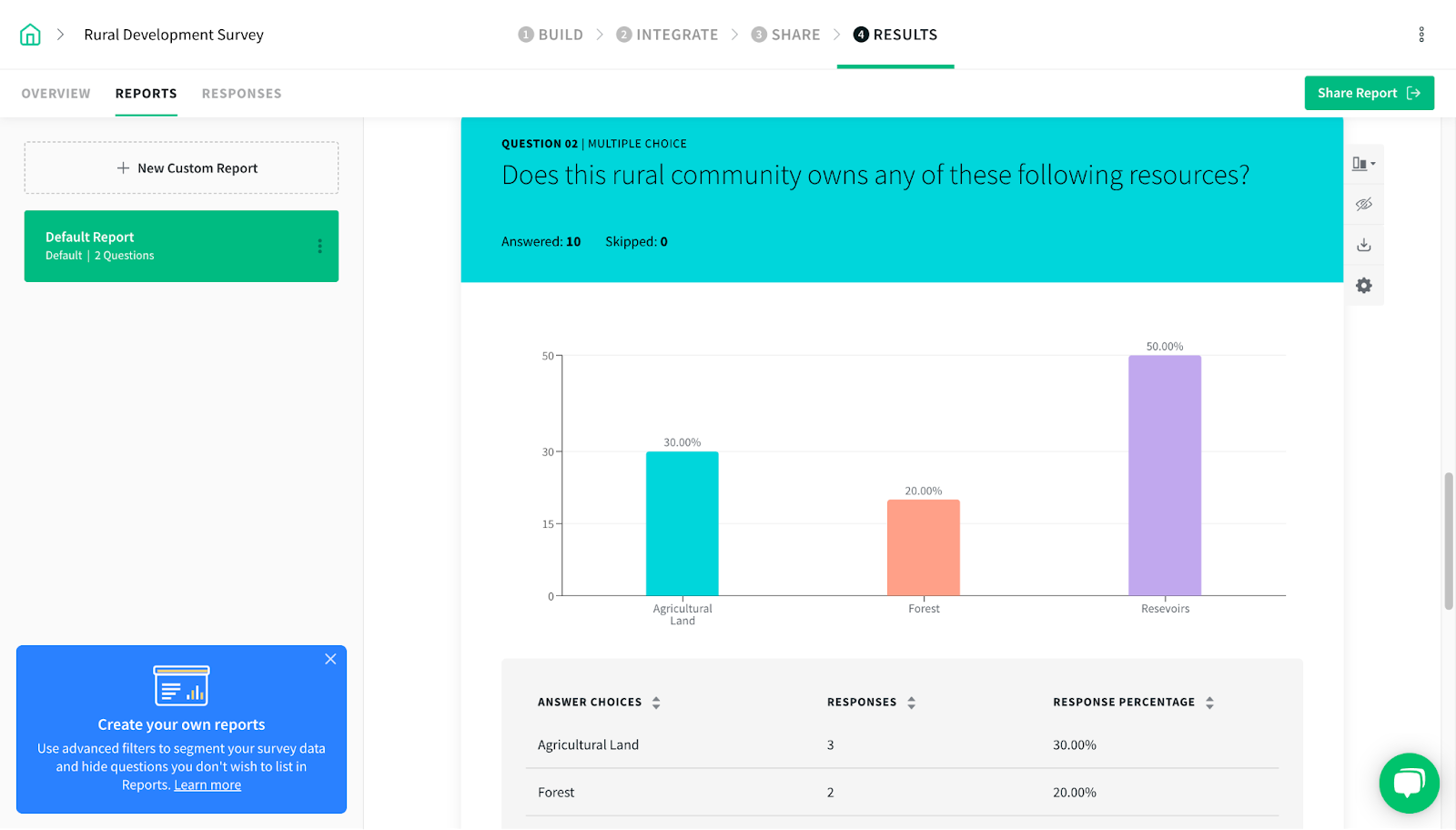The image size is (1456, 830).
Task: Click the Create your own reports heading
Action: (181, 724)
